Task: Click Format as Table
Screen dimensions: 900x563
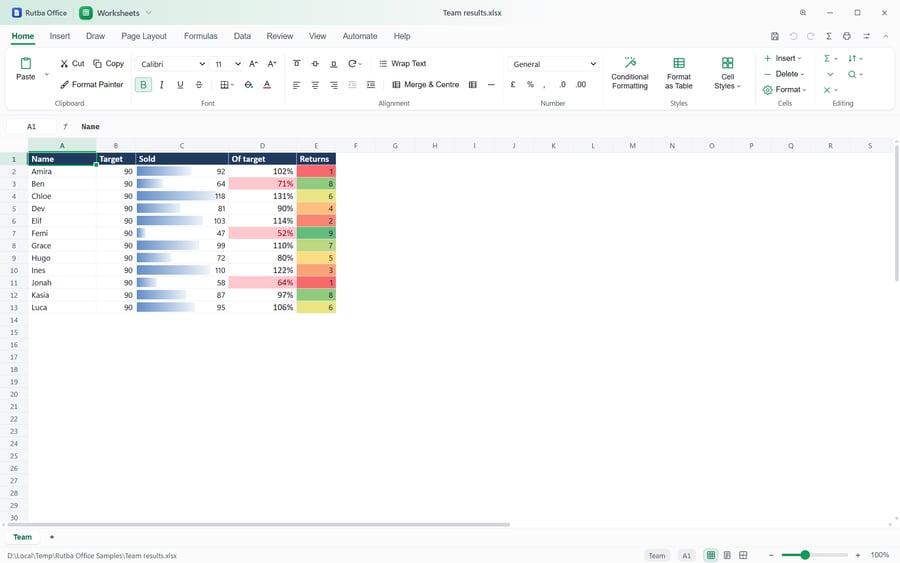Action: click(x=678, y=73)
